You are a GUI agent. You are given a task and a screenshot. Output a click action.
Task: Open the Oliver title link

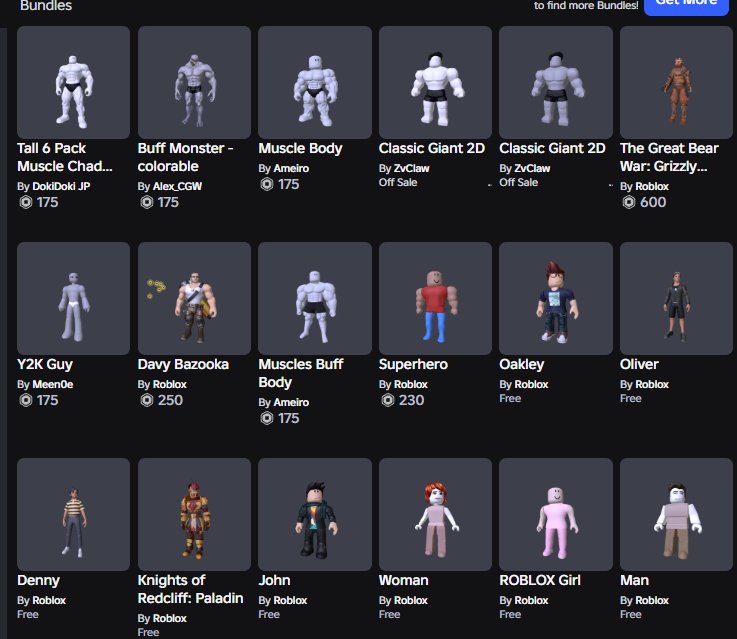pos(639,365)
